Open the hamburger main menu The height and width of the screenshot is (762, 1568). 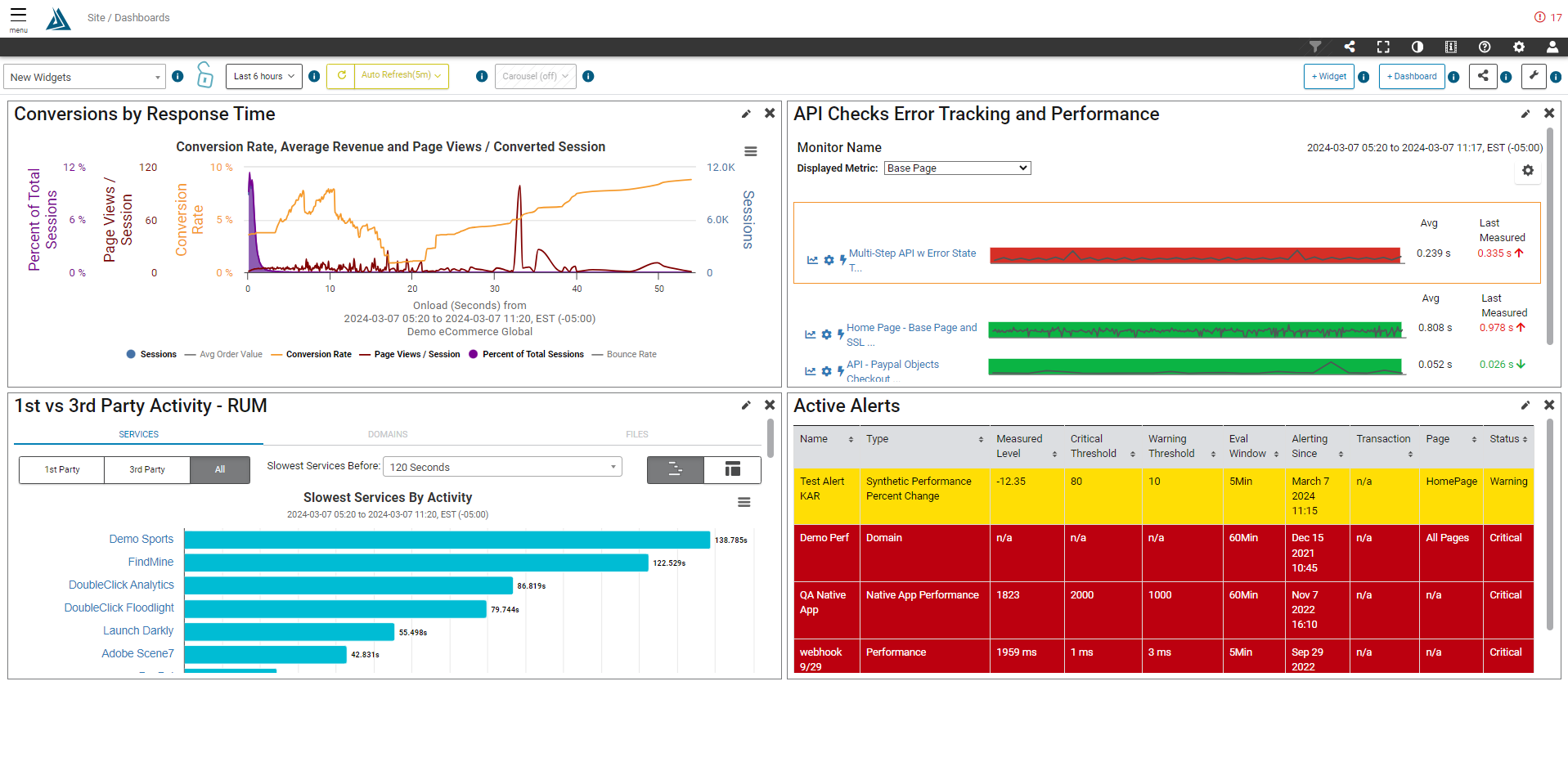pyautogui.click(x=18, y=16)
